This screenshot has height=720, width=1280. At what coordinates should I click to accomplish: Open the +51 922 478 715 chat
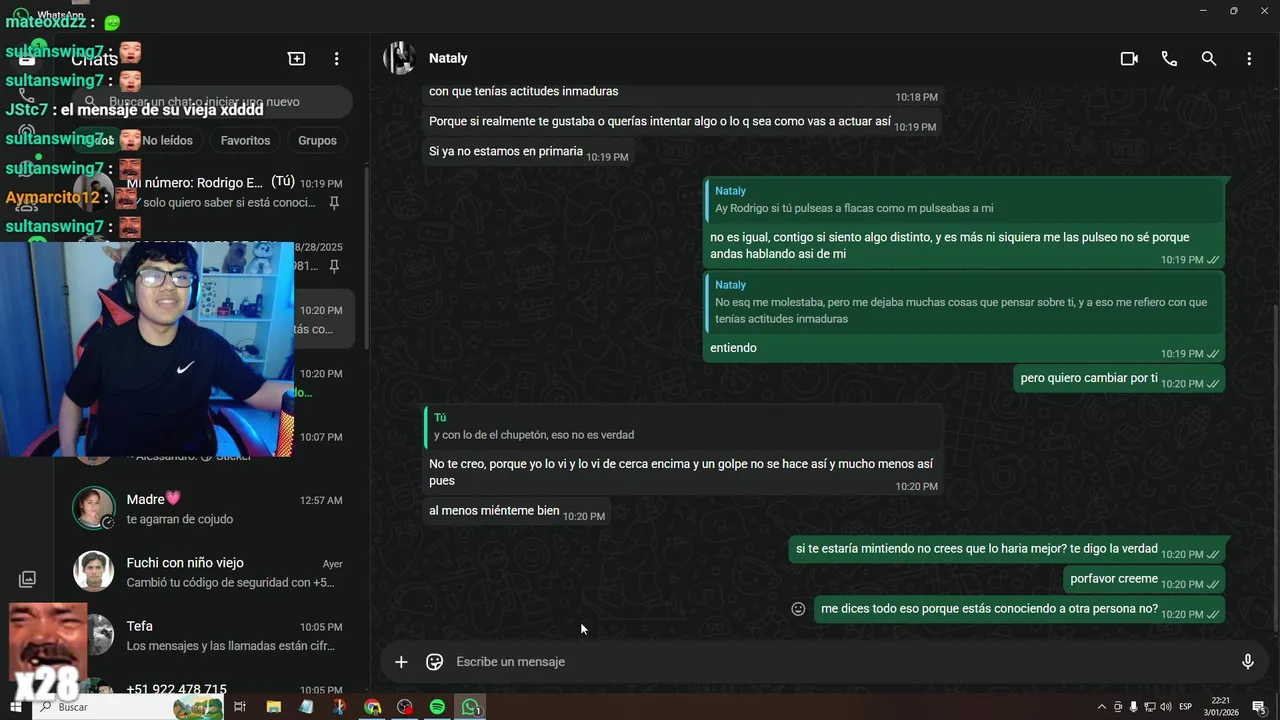pyautogui.click(x=212, y=689)
